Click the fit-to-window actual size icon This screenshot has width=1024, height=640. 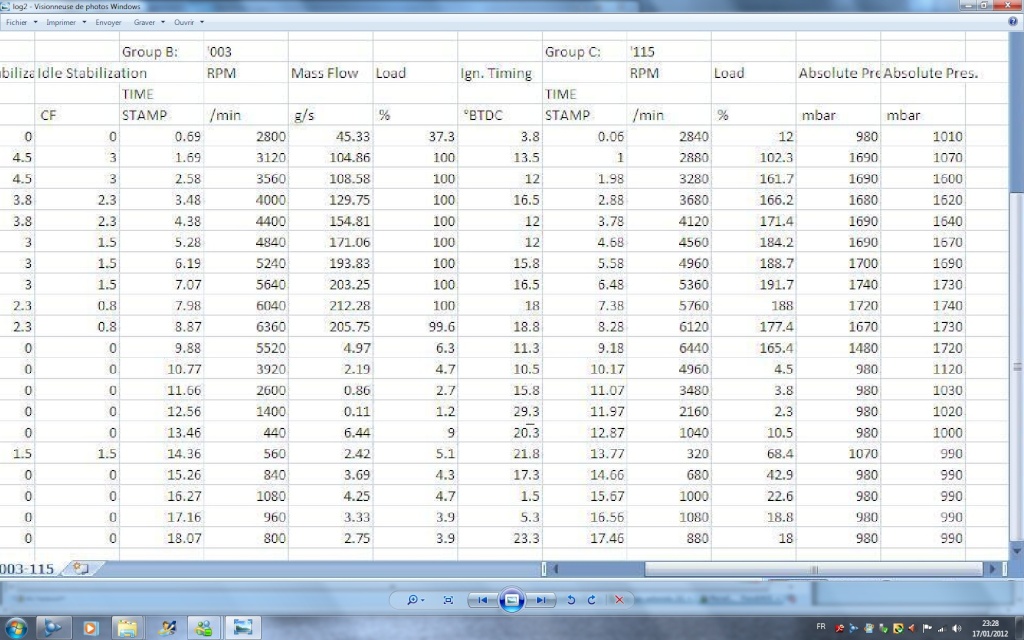(x=448, y=600)
